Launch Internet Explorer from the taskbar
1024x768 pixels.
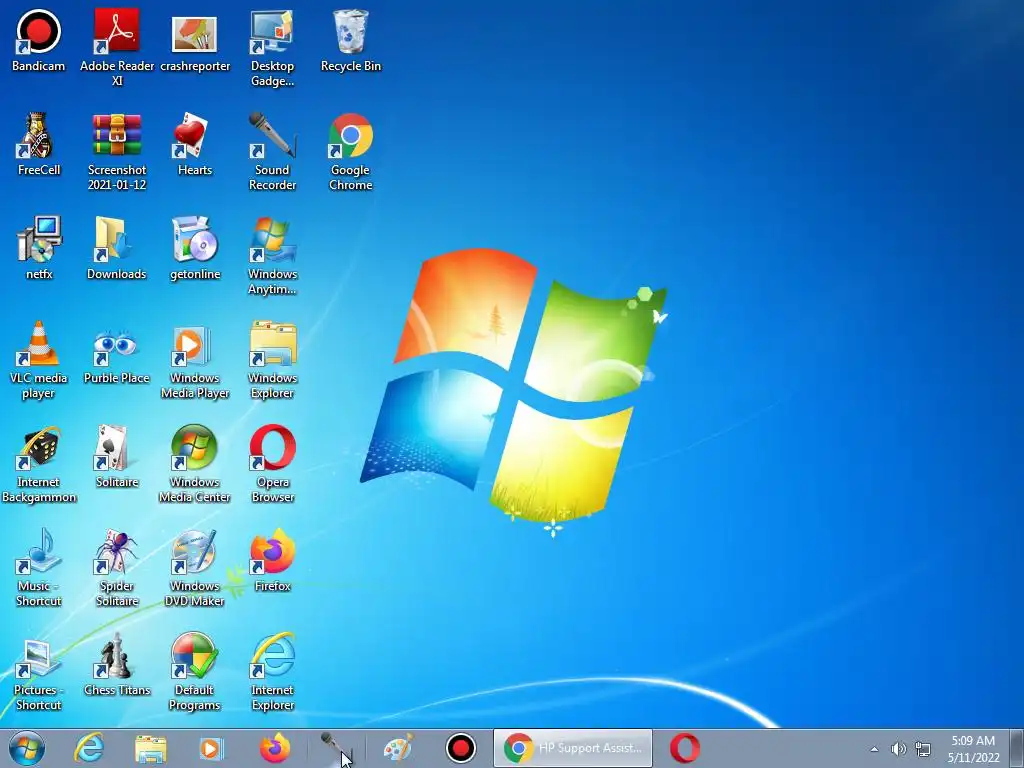click(89, 748)
